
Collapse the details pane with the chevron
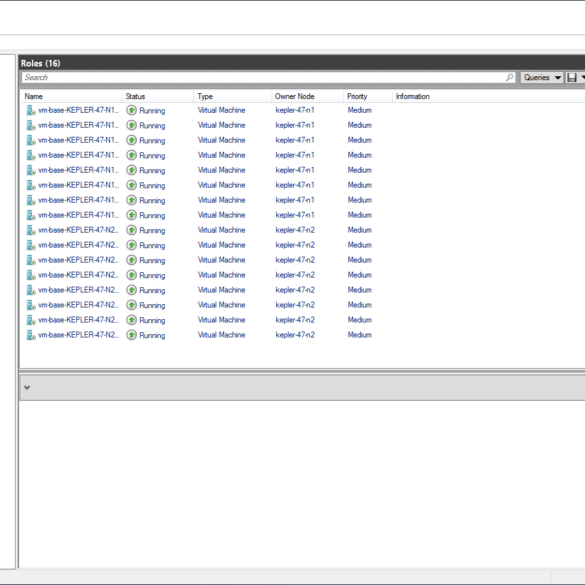click(x=27, y=388)
